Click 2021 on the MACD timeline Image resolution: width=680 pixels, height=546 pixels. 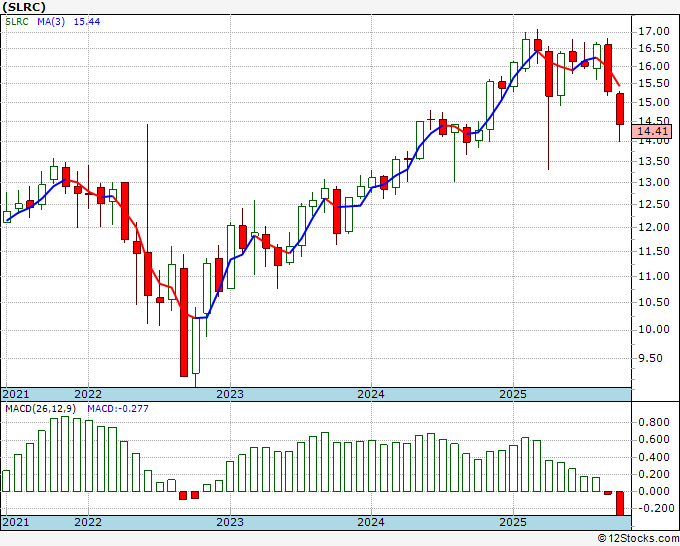(16, 522)
